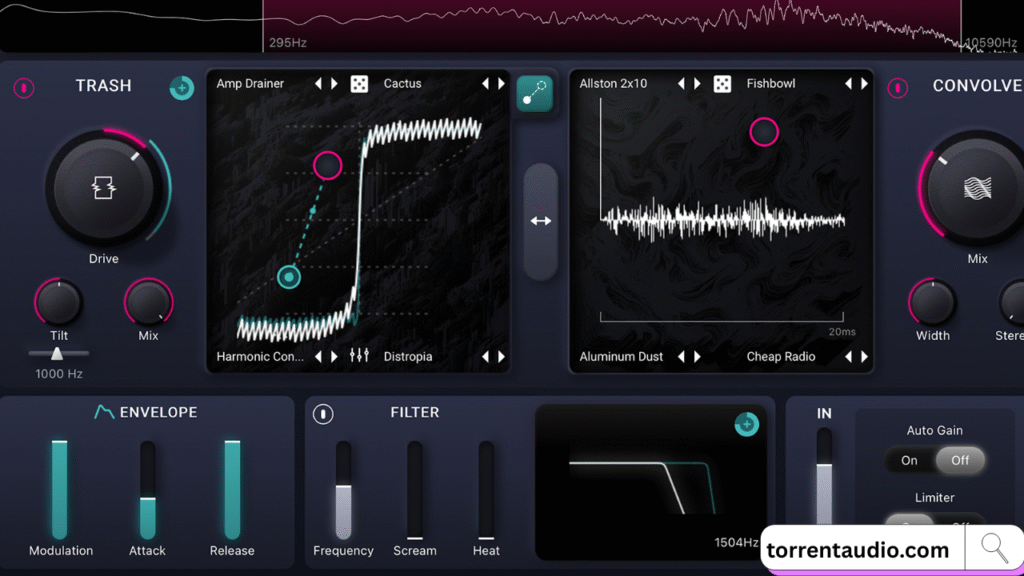Click the Amp Drainer label
Image resolution: width=1024 pixels, height=576 pixels.
point(250,84)
